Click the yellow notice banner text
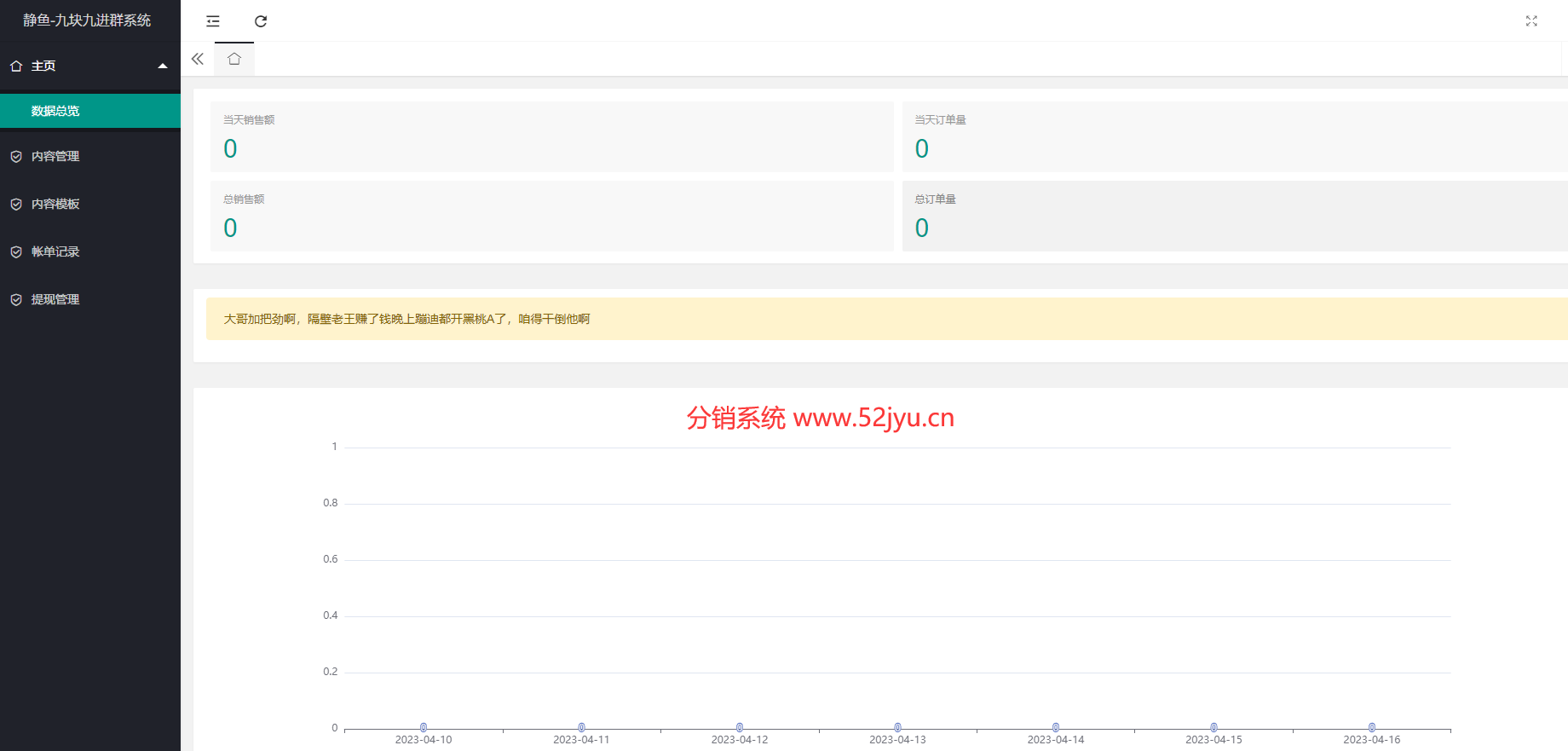 click(406, 319)
